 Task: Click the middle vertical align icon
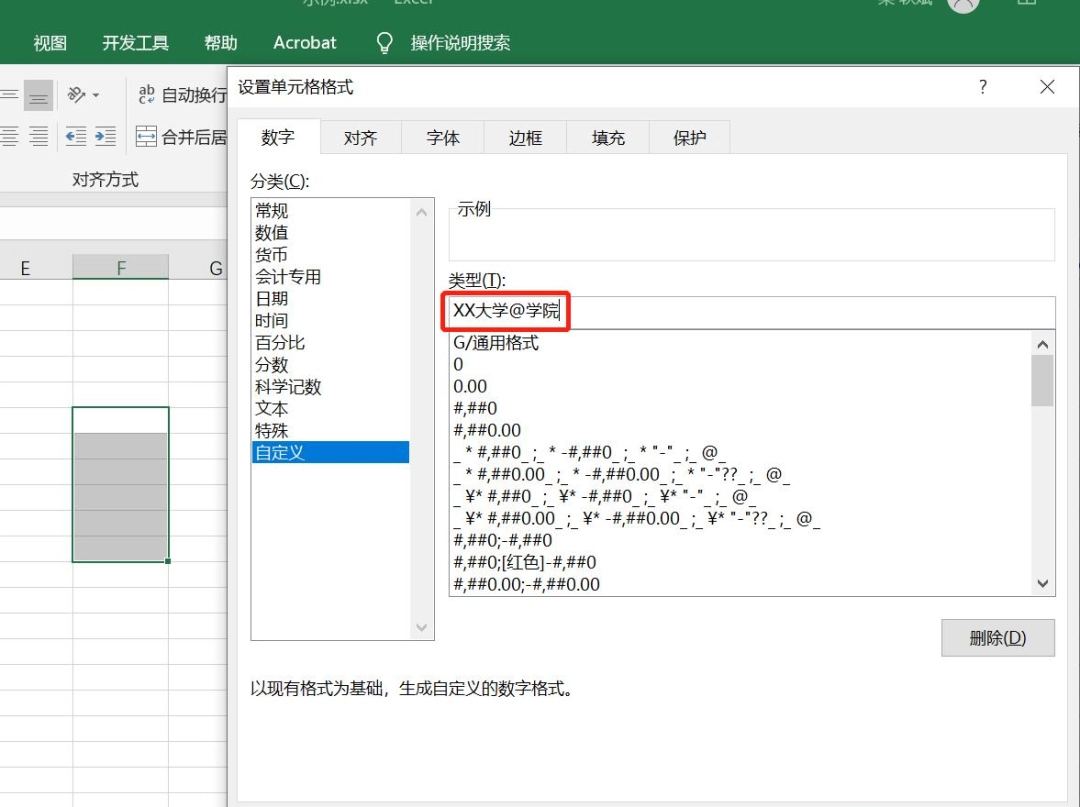pyautogui.click(x=9, y=95)
